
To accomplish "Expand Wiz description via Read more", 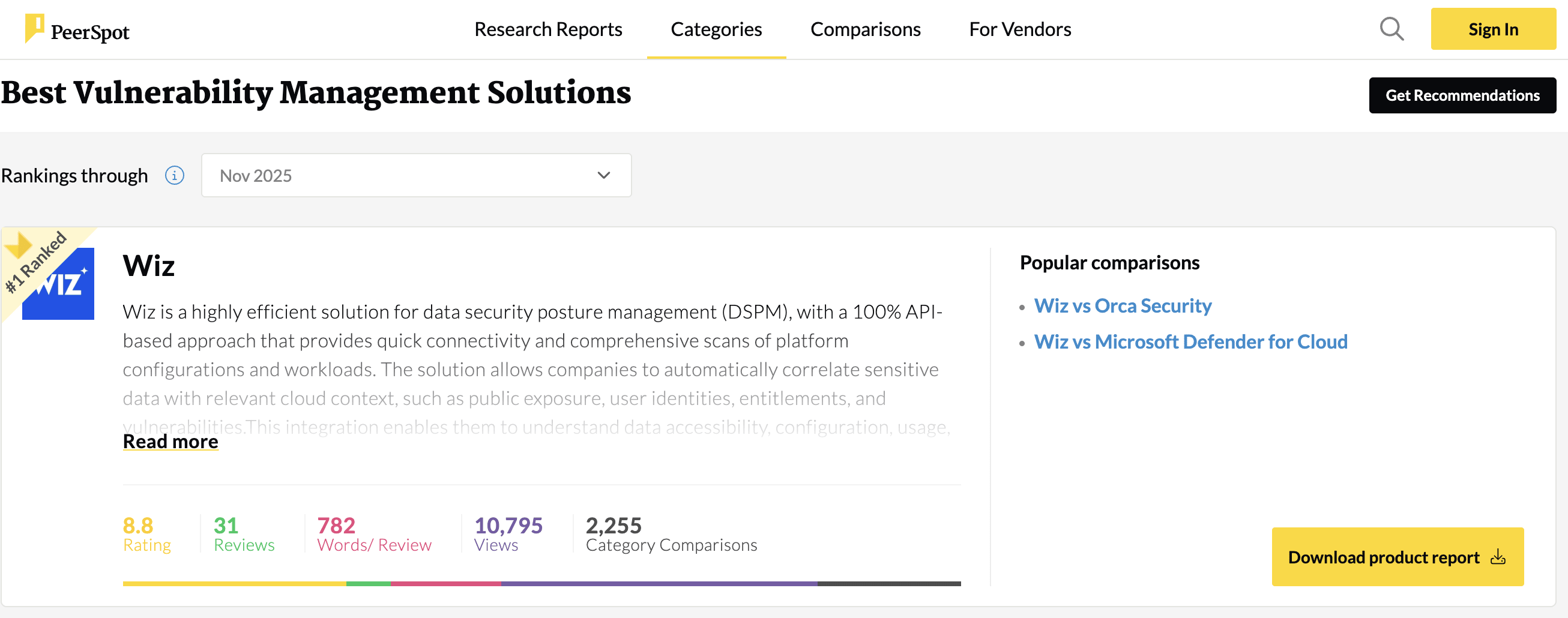I will click(x=170, y=441).
